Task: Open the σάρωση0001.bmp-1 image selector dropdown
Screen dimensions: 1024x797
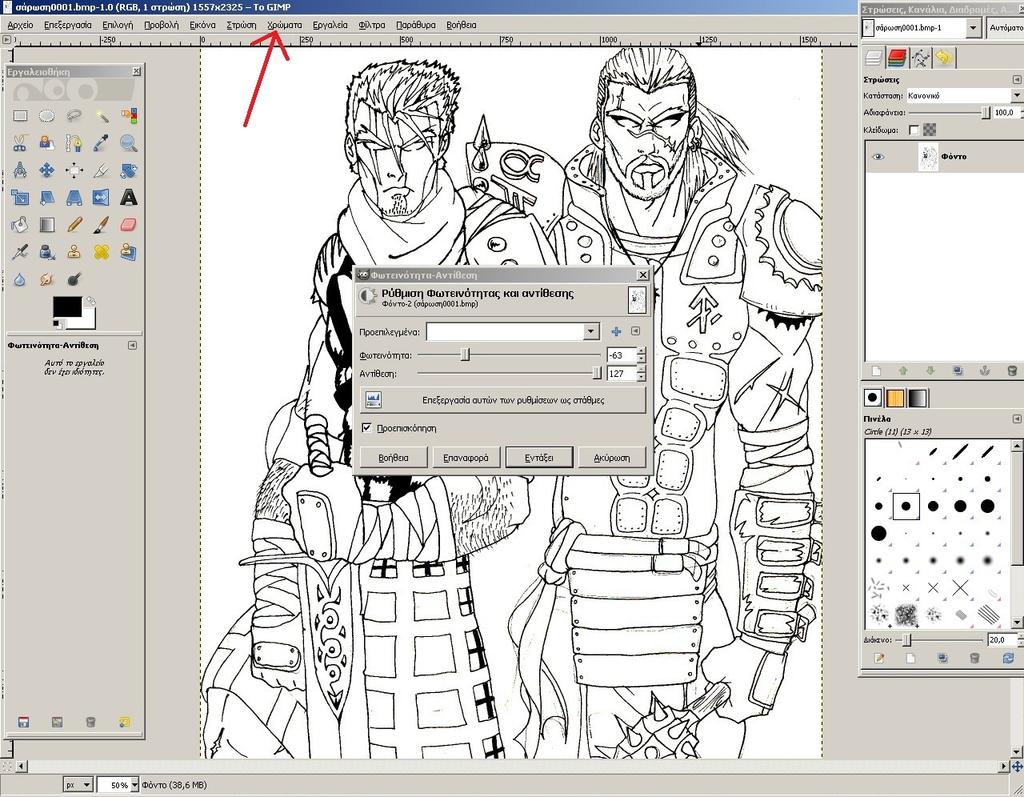Action: (973, 27)
